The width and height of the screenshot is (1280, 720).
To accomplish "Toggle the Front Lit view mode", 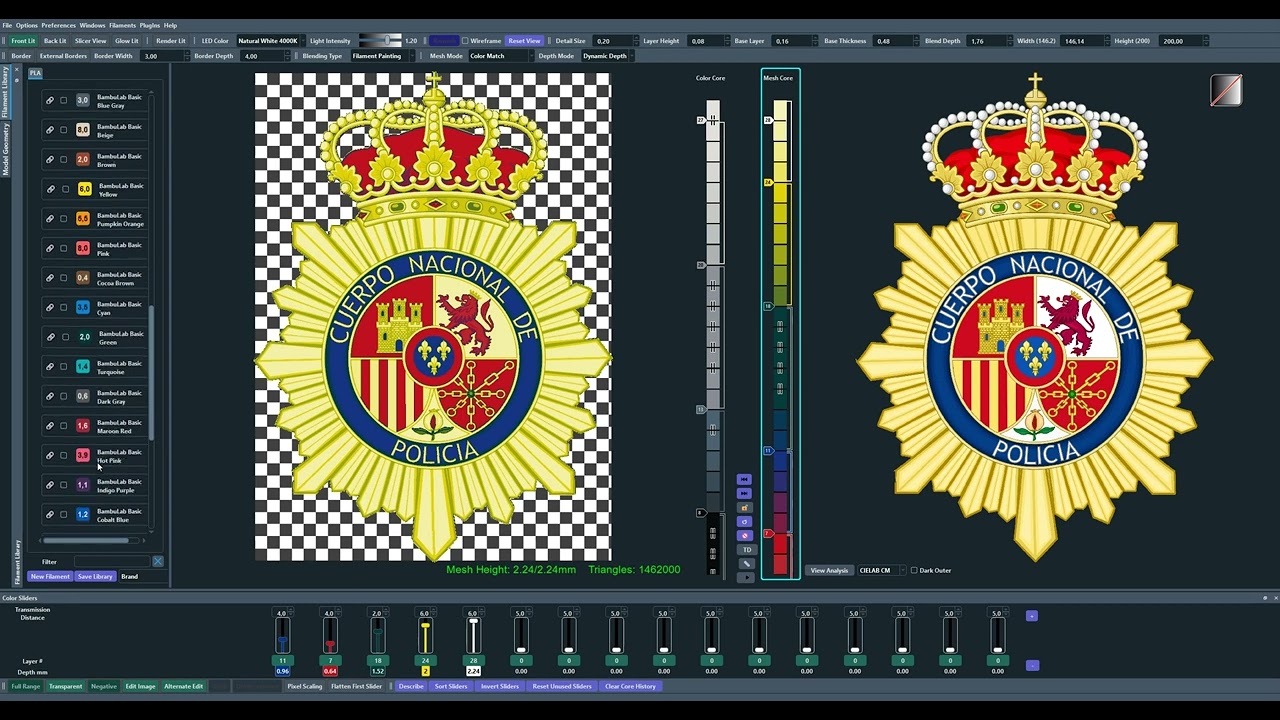I will 23,41.
